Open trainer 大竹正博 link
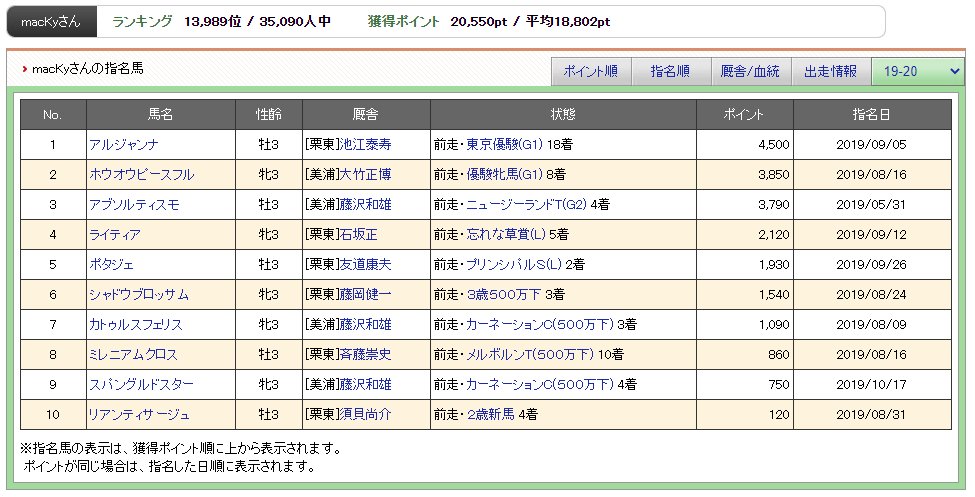This screenshot has height=497, width=975. (x=366, y=175)
